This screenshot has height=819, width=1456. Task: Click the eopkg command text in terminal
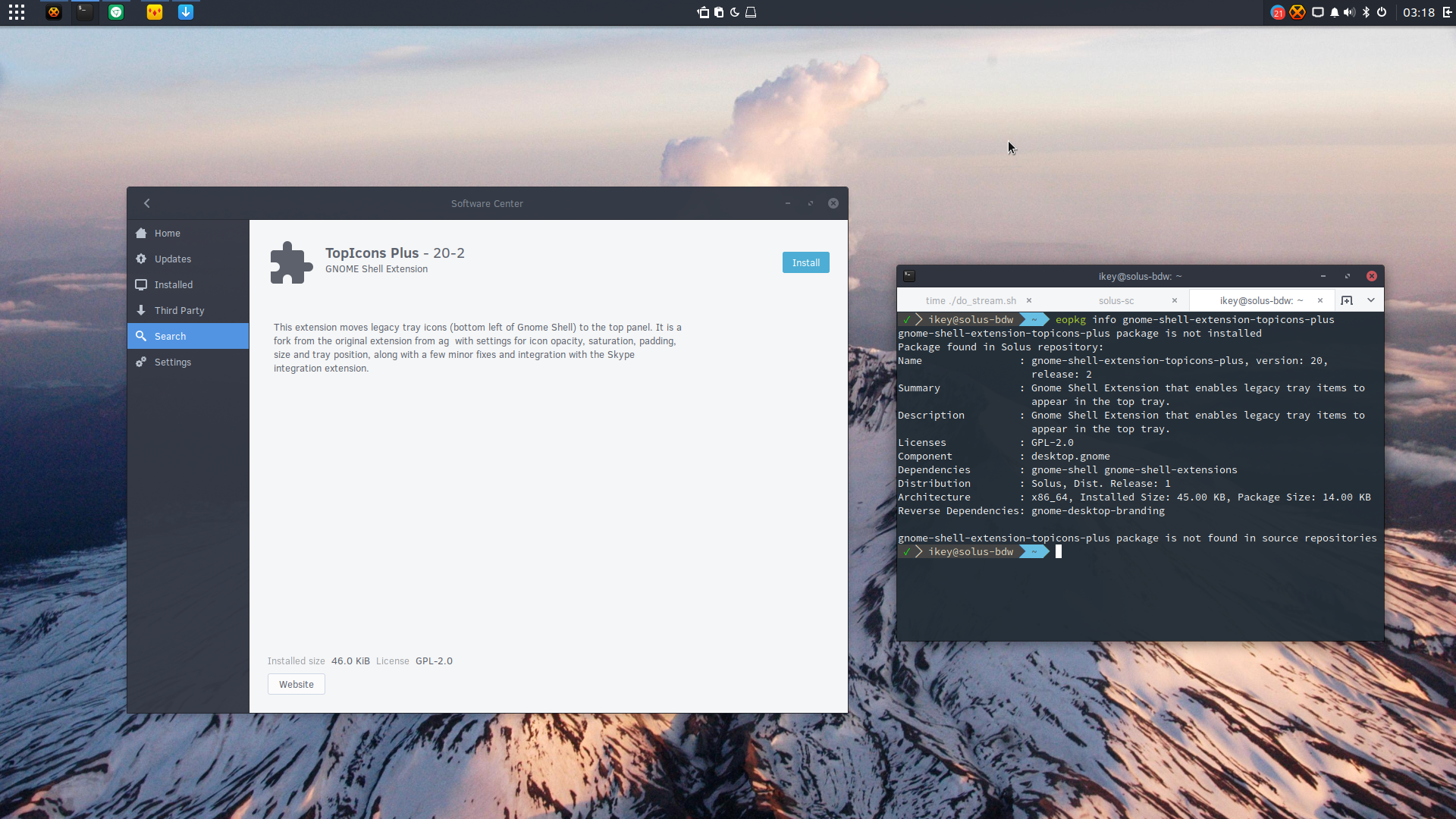tap(1195, 320)
